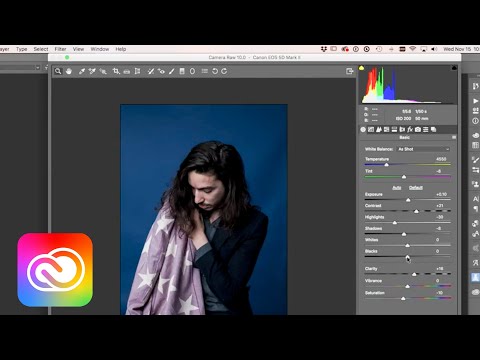
Task: Open the Basic panel options menu
Action: point(454,137)
